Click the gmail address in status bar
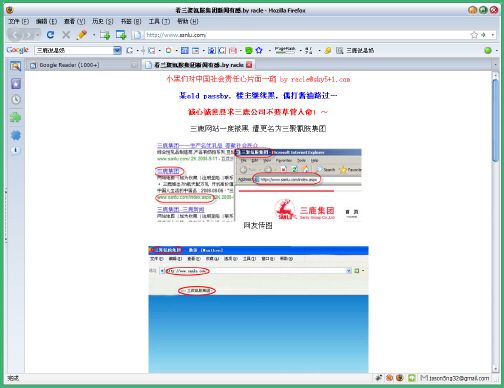This screenshot has width=504, height=388. pos(459,378)
